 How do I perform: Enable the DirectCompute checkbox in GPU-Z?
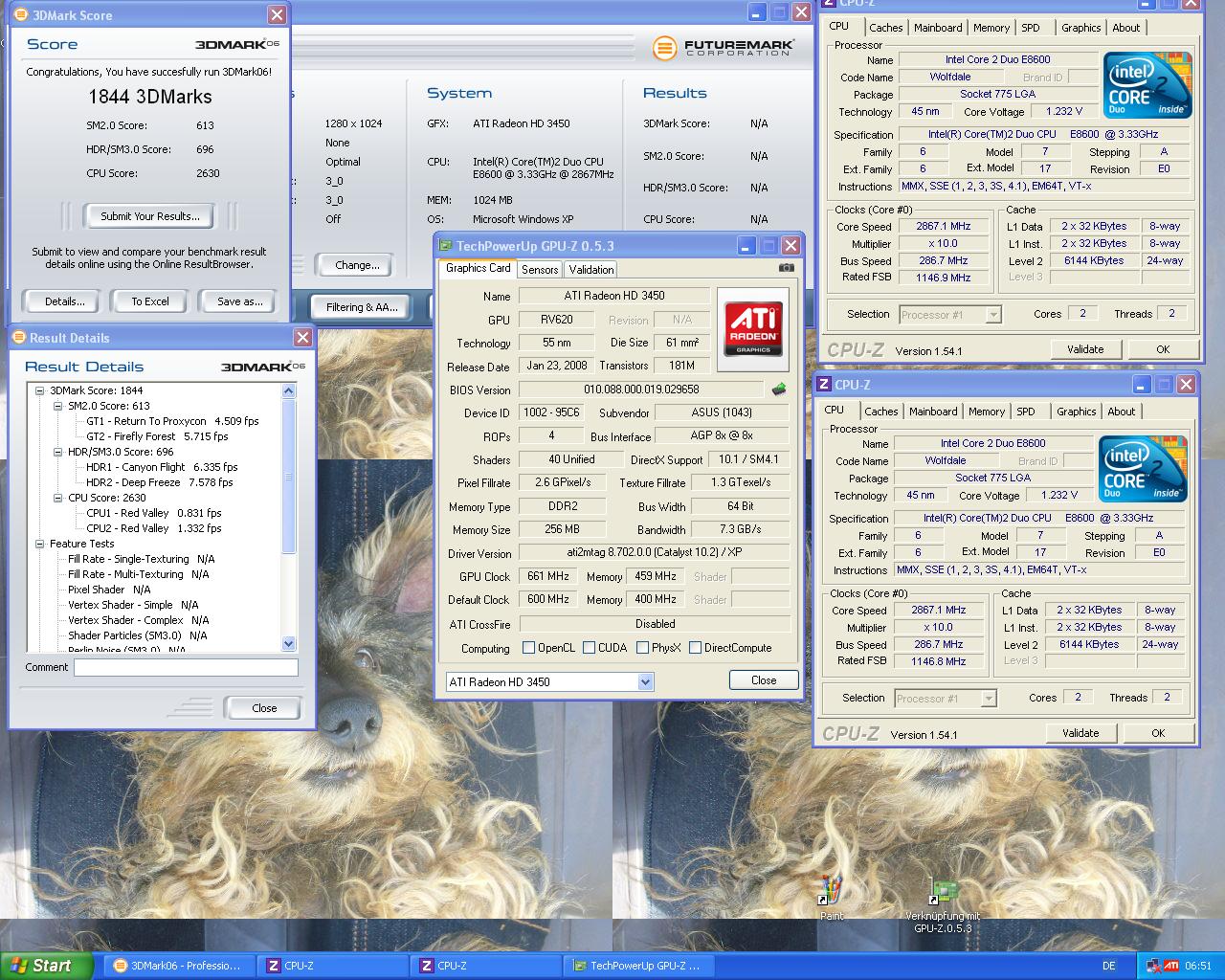click(695, 648)
